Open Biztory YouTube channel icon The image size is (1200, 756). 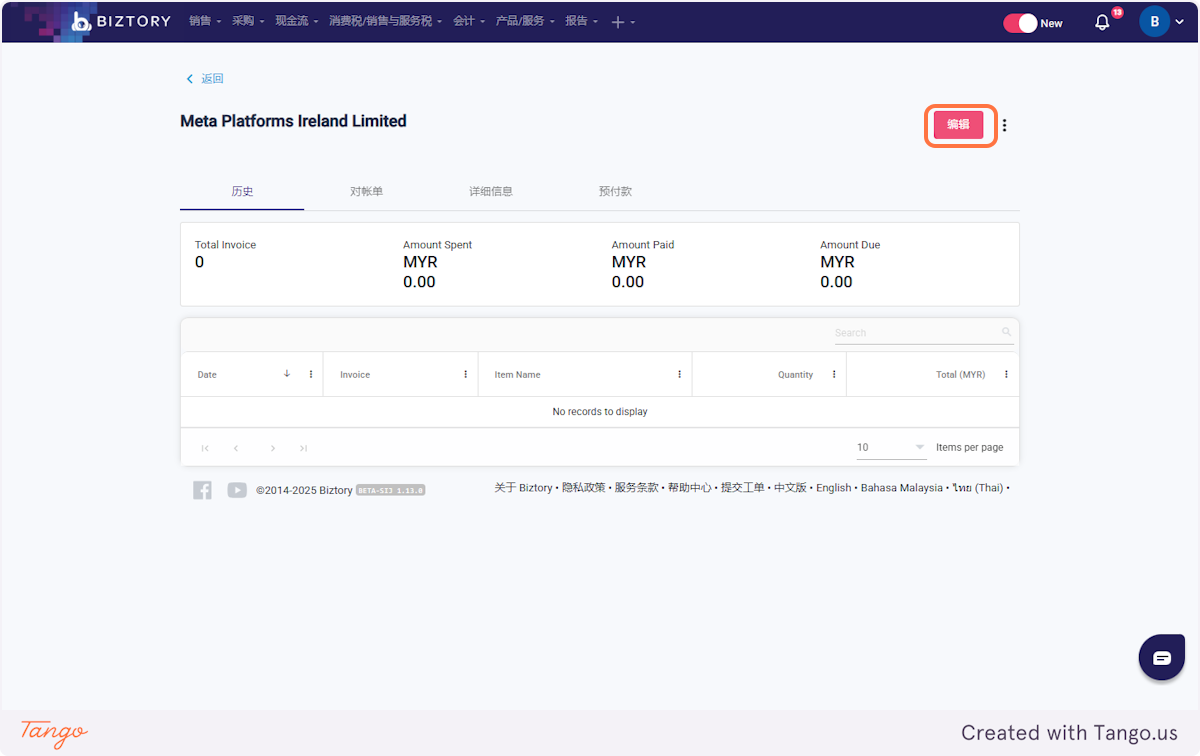coord(237,490)
